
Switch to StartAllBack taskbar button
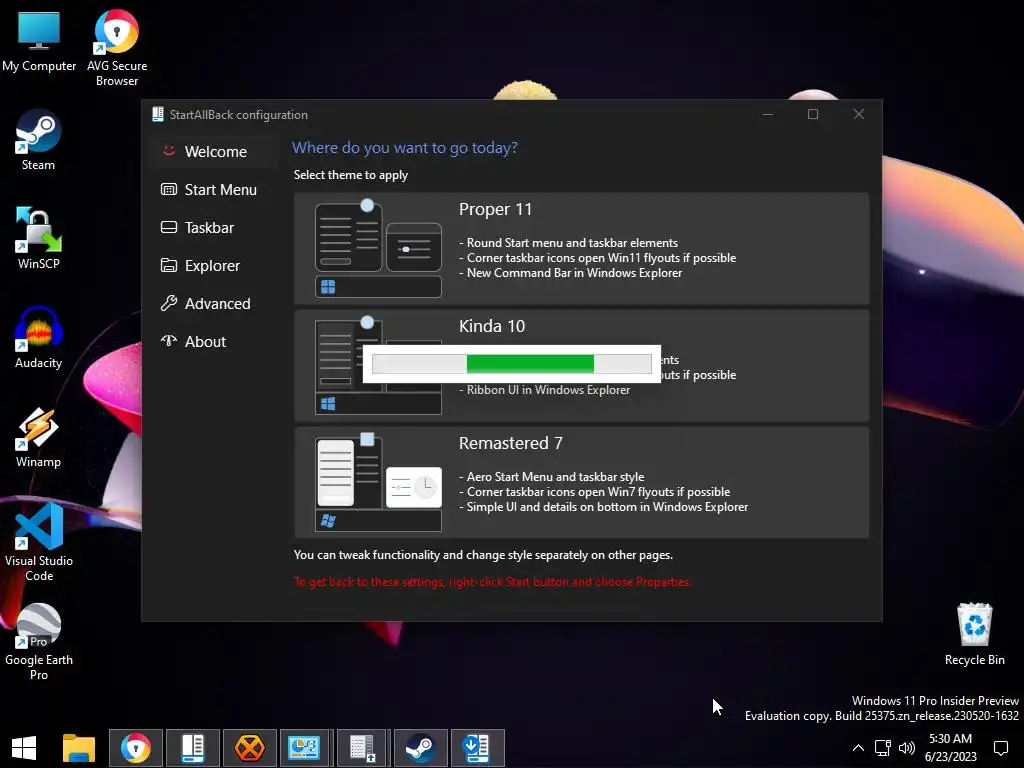point(193,748)
